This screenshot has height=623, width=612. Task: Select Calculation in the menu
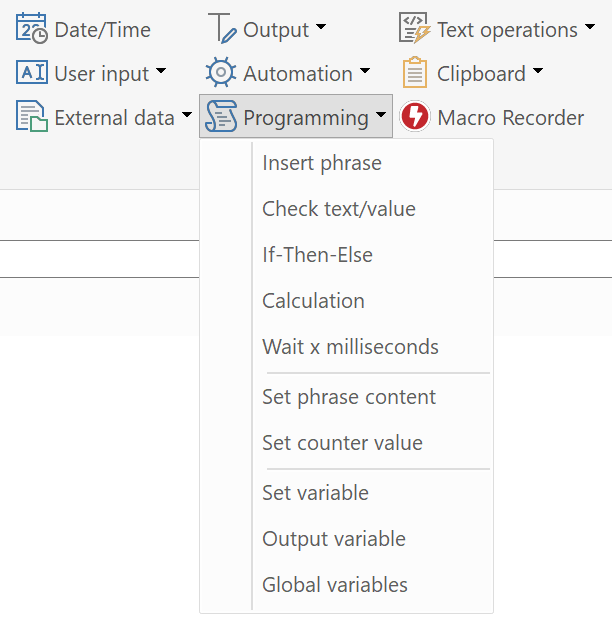(x=347, y=301)
